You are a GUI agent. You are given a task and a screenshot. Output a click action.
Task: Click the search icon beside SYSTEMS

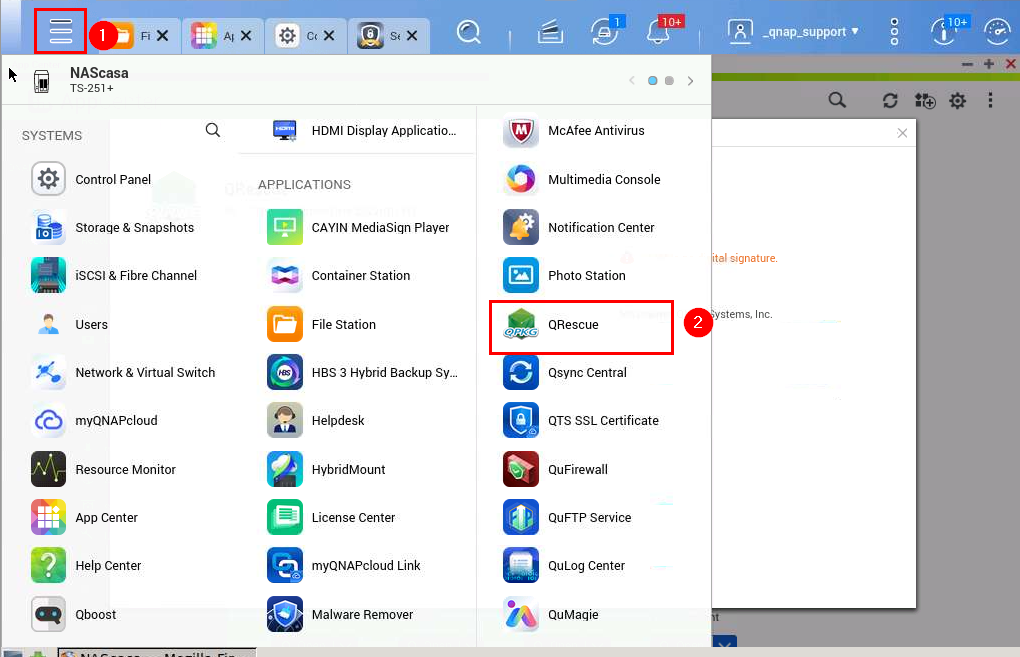pyautogui.click(x=213, y=130)
